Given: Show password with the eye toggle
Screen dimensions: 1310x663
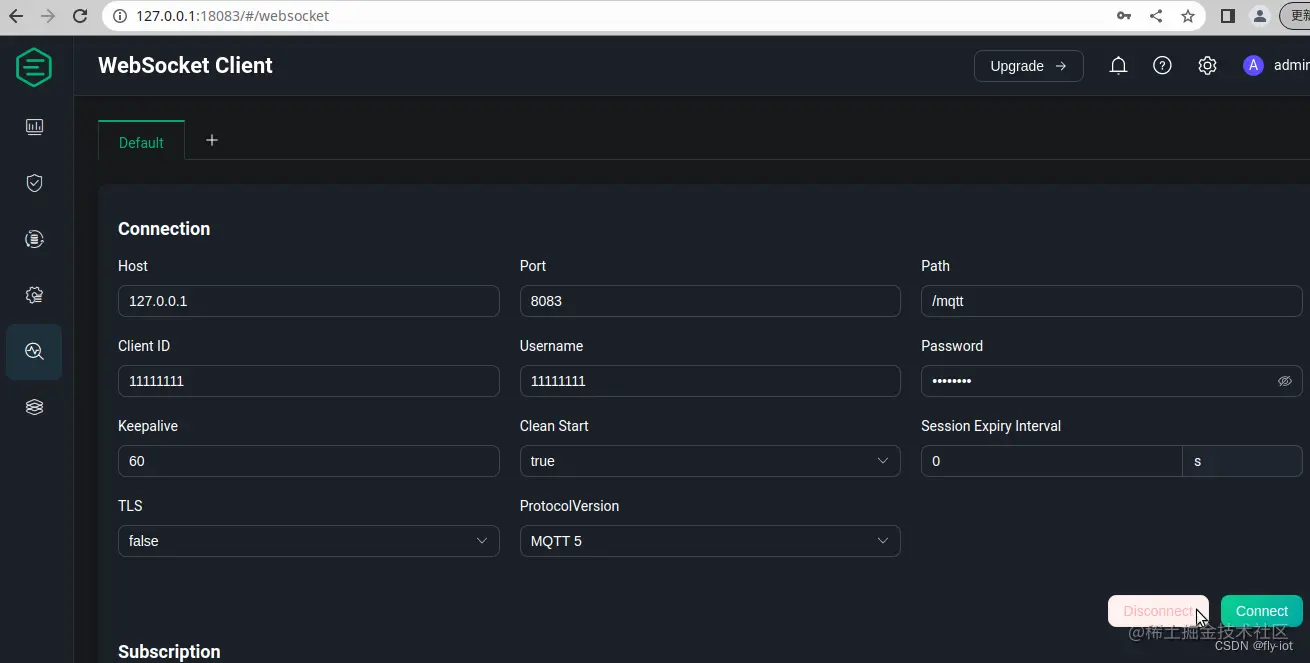Looking at the screenshot, I should click(1285, 381).
